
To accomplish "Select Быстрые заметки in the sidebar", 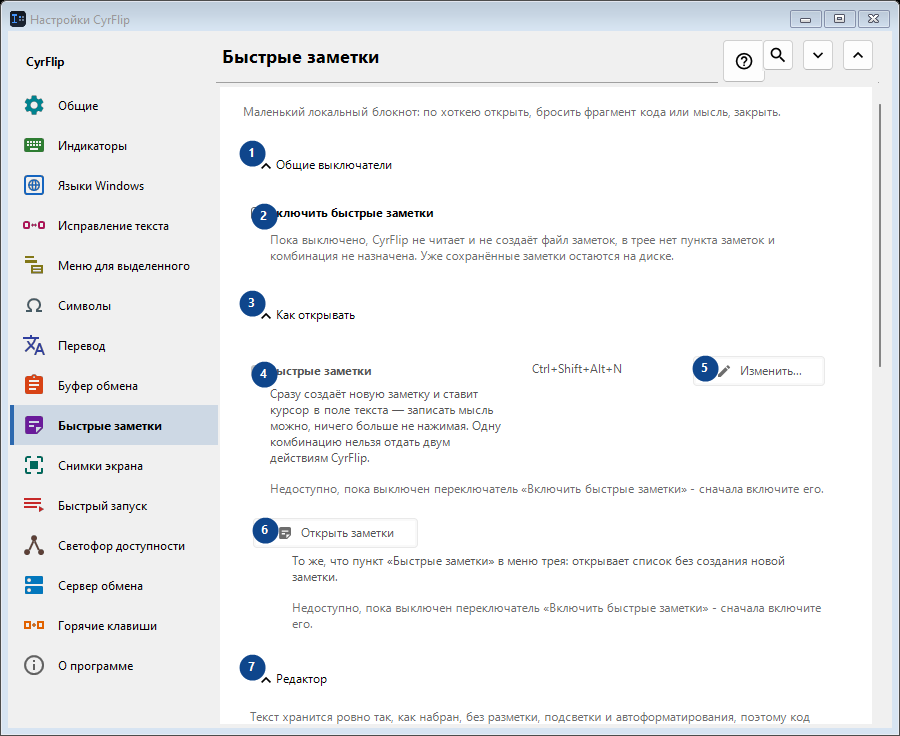I will (114, 425).
